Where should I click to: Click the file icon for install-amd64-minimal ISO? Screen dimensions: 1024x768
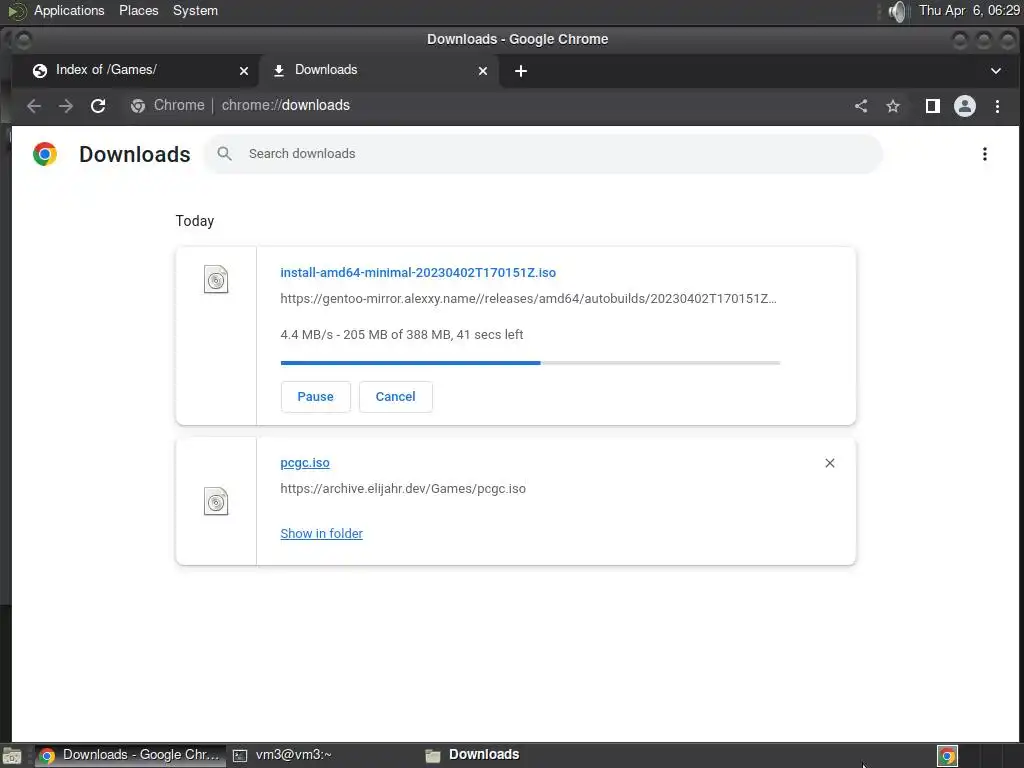216,280
